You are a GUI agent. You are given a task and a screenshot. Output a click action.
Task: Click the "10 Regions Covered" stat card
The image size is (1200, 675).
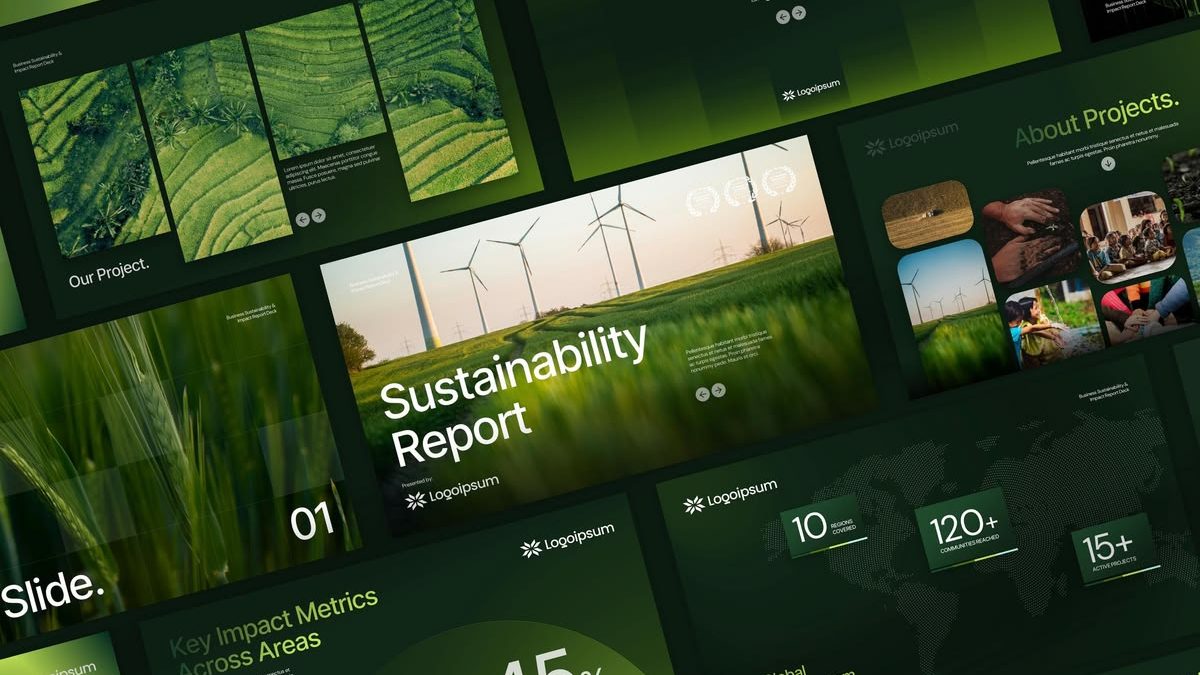click(x=823, y=527)
